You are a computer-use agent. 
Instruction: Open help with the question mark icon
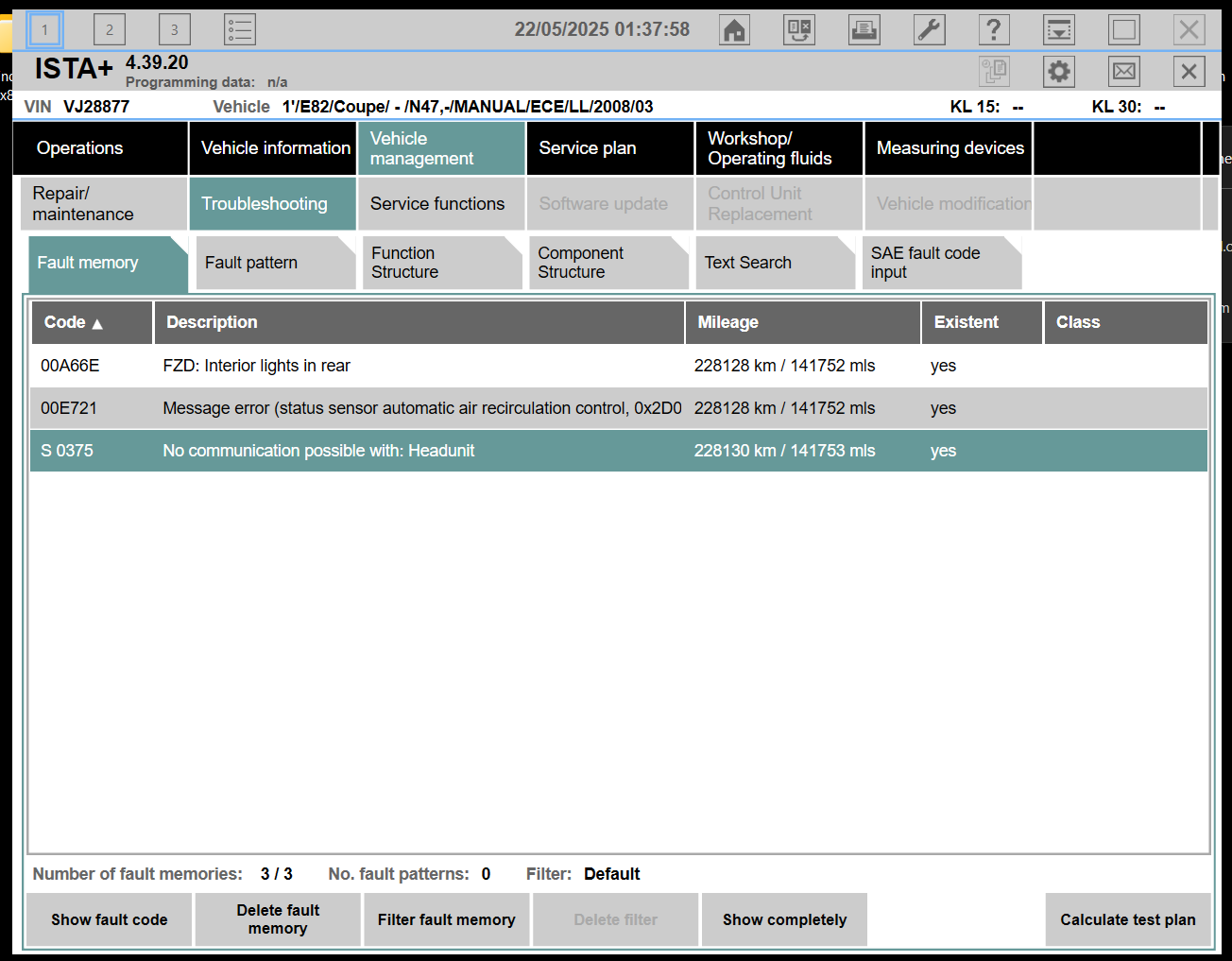[x=994, y=30]
